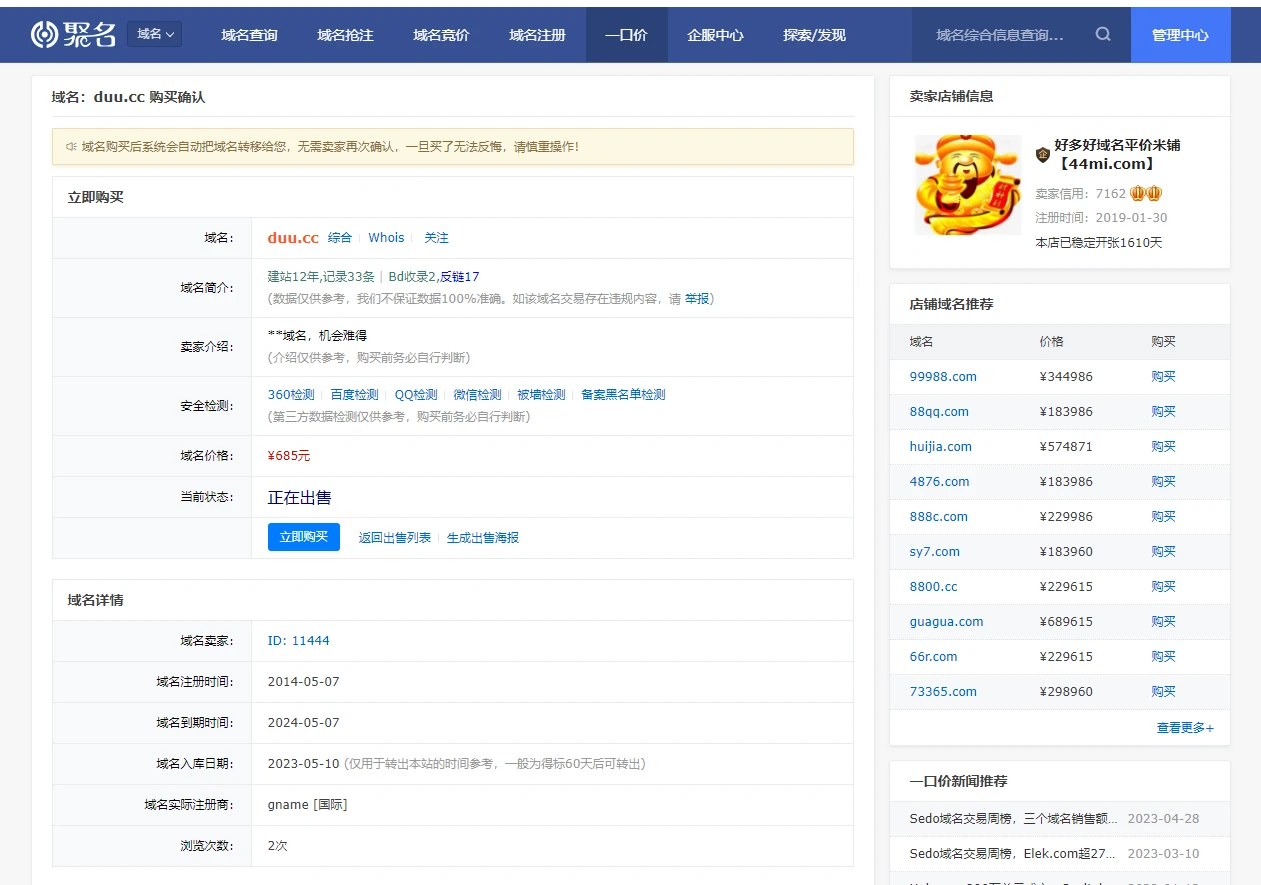Open the 域名查询 menu
This screenshot has height=885, width=1261.
249,35
